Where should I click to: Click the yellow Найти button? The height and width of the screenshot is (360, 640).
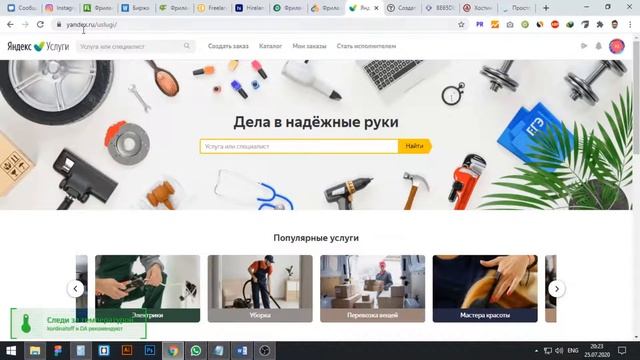pyautogui.click(x=415, y=146)
